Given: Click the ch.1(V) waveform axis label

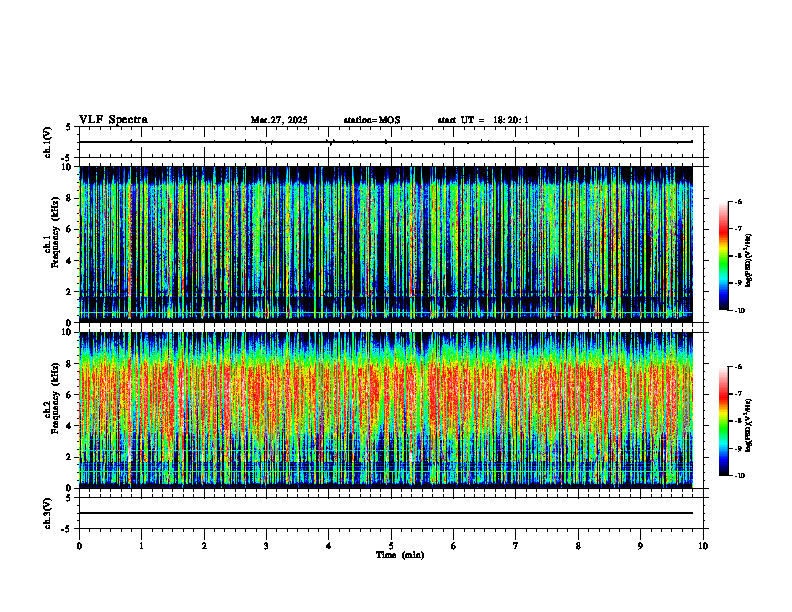Looking at the screenshot, I should pos(47,142).
